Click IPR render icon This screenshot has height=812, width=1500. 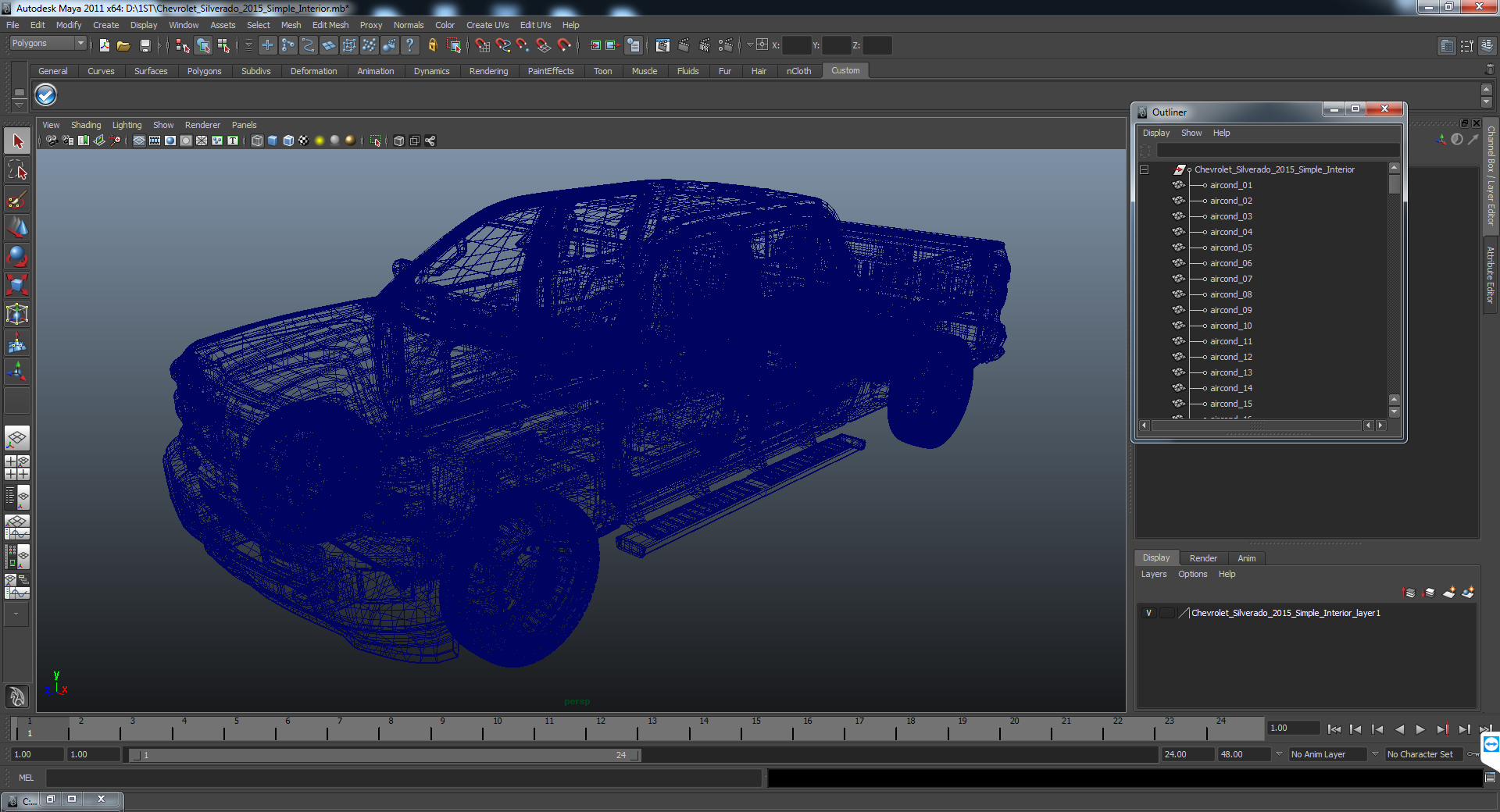[705, 45]
